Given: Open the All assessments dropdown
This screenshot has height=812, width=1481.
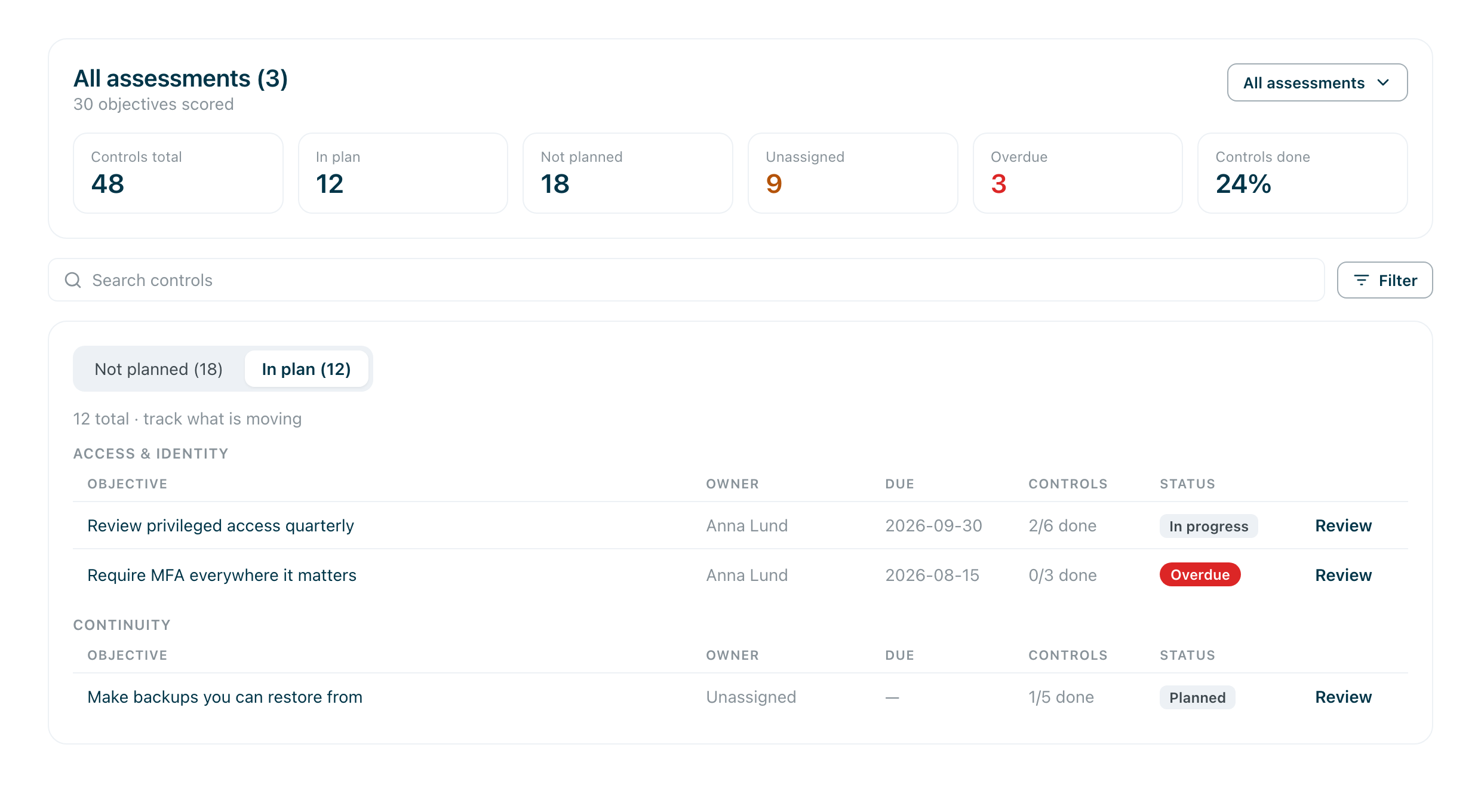Looking at the screenshot, I should pos(1317,82).
